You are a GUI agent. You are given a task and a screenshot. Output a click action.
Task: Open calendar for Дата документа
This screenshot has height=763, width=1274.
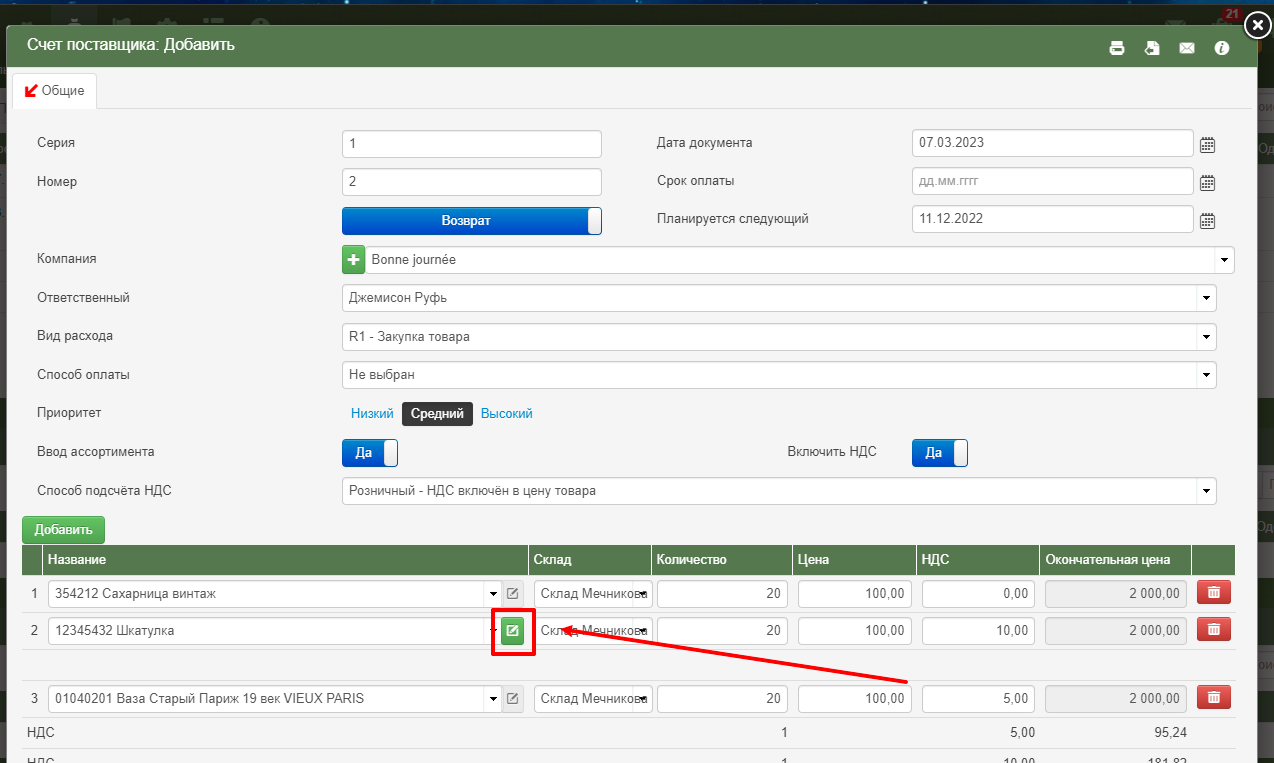(x=1207, y=144)
